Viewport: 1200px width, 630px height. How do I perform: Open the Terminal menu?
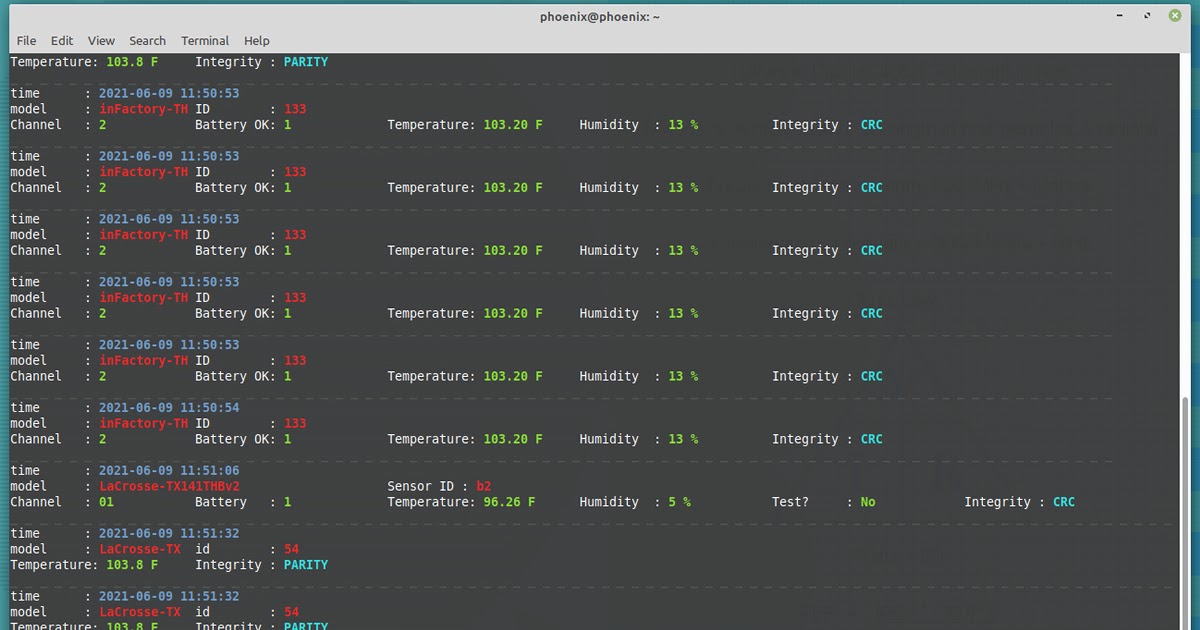point(205,41)
